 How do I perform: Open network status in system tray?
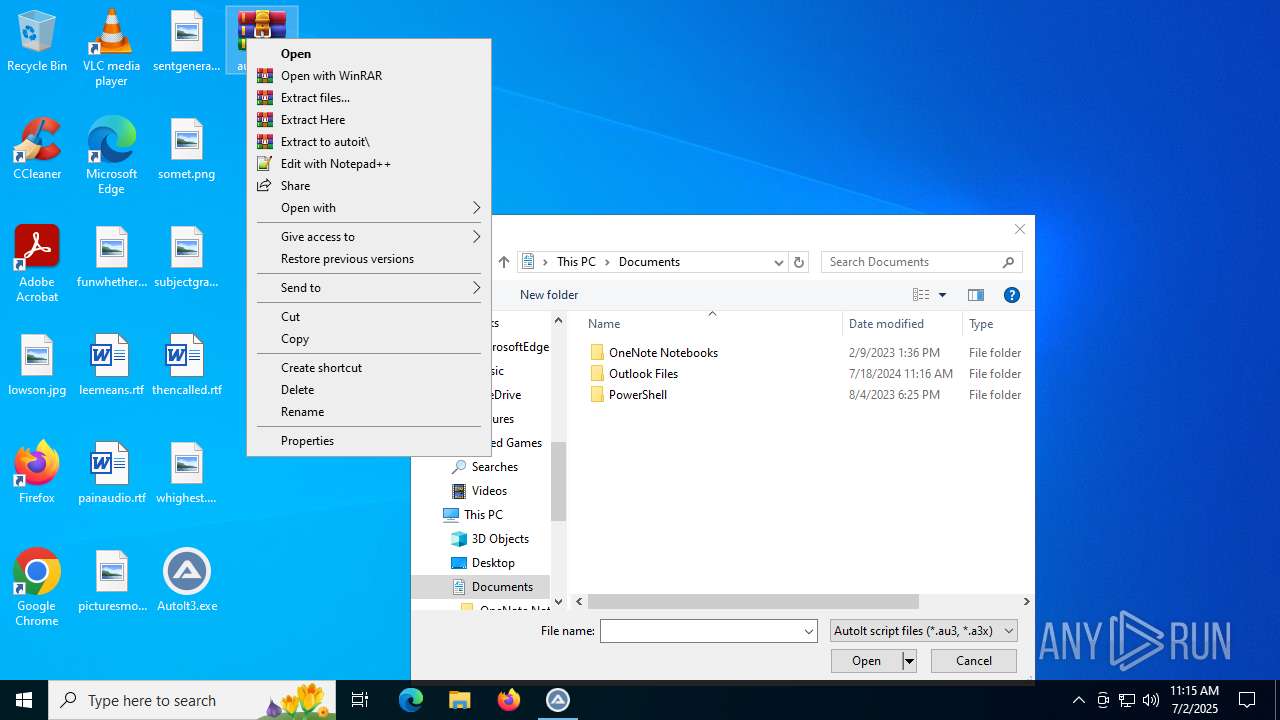coord(1127,700)
